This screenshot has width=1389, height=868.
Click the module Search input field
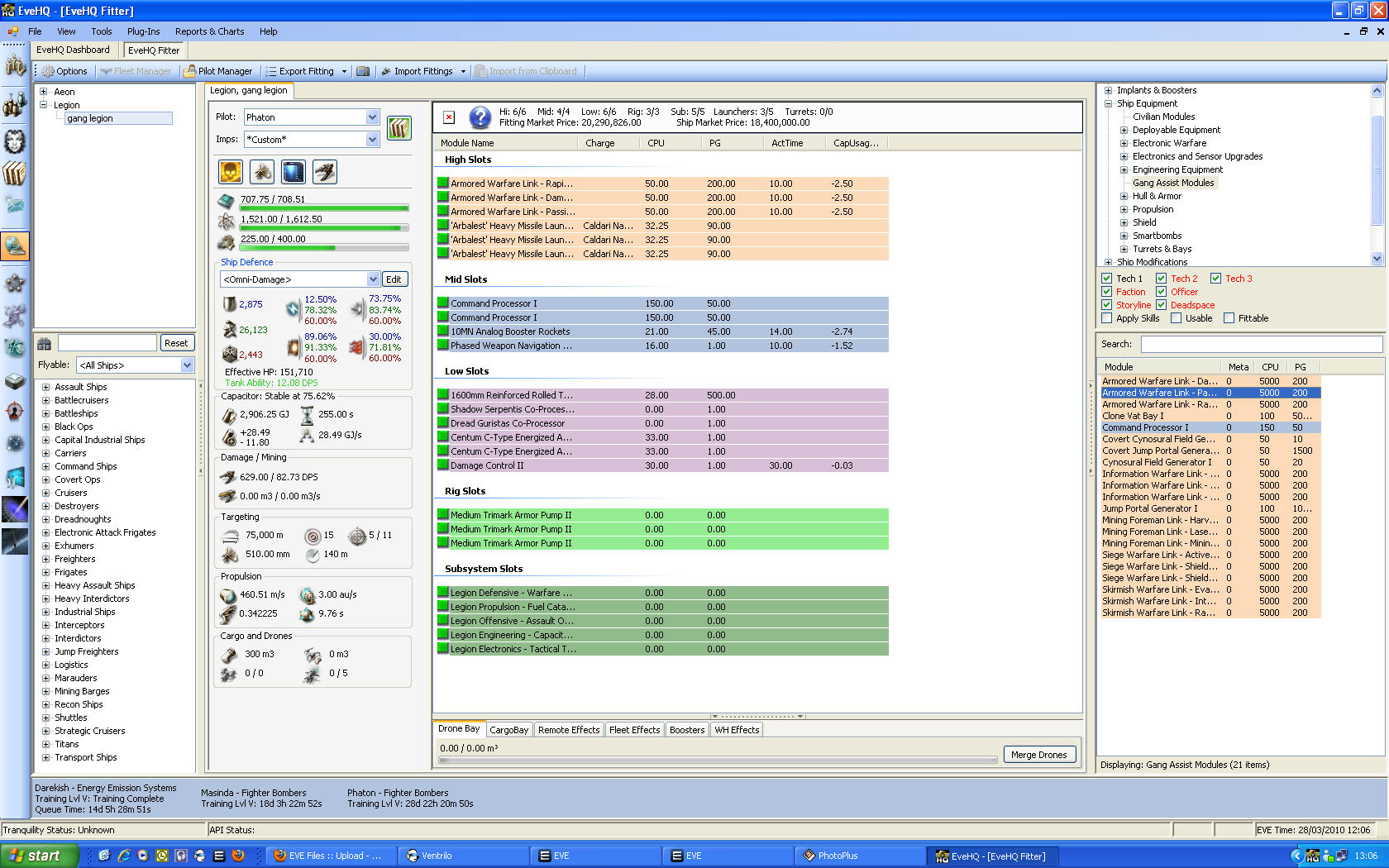click(x=1263, y=344)
